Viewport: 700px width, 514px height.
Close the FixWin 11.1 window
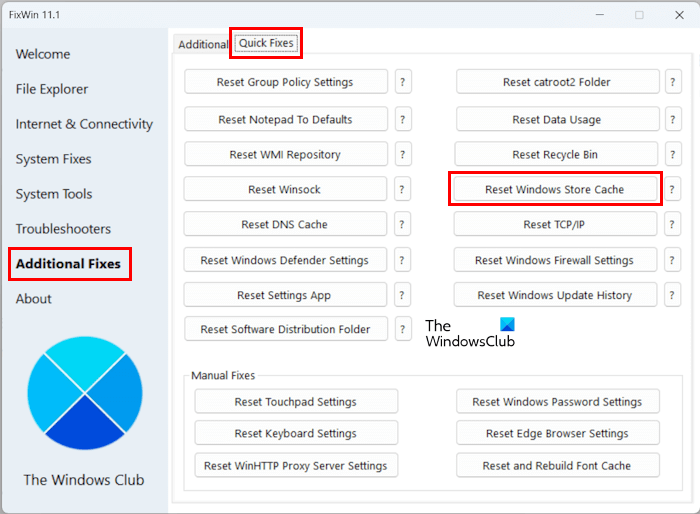click(679, 15)
